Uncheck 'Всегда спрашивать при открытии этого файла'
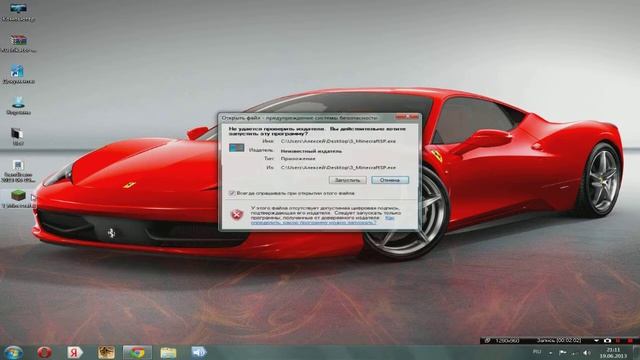640x360 pixels. pos(232,193)
